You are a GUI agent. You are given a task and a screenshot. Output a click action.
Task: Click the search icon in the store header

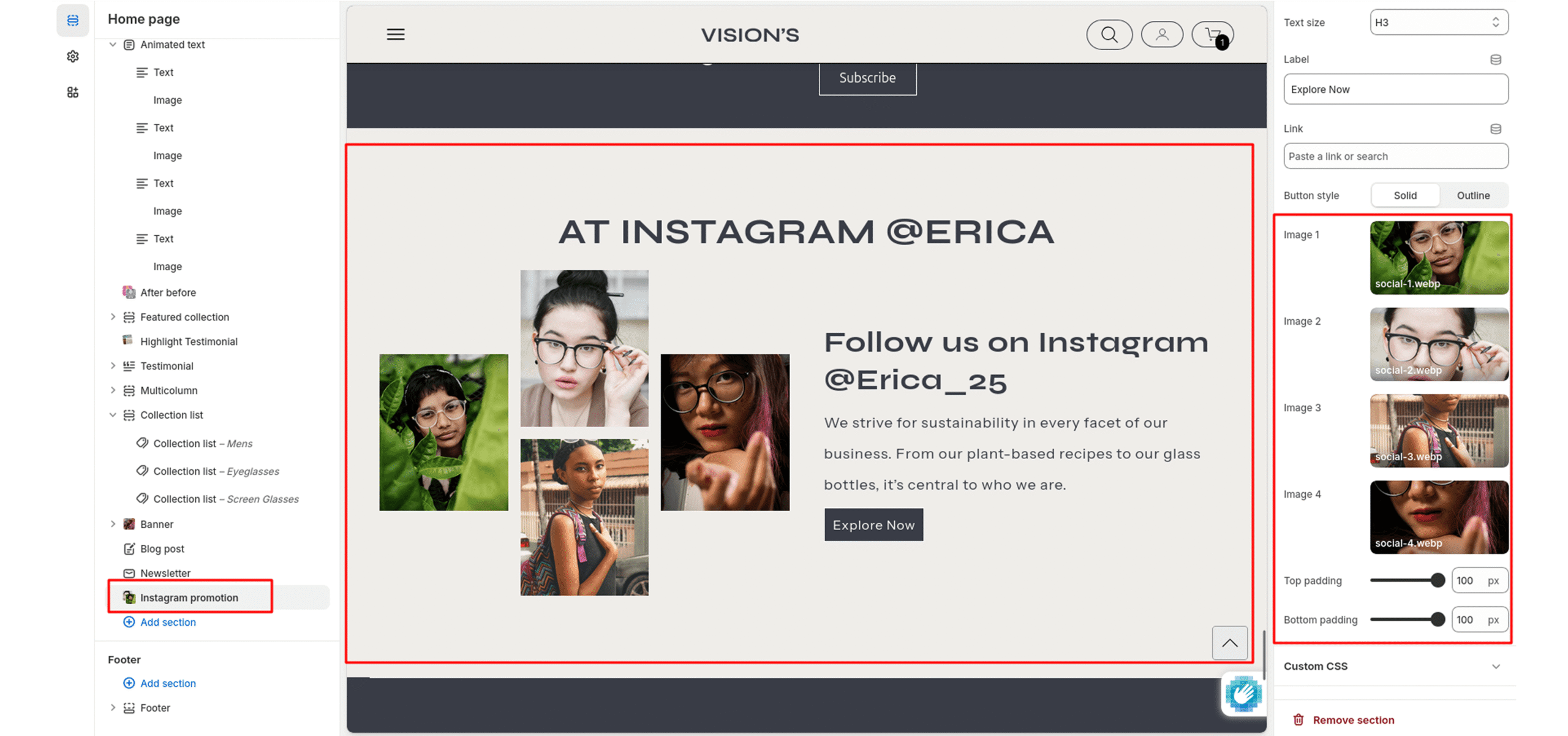[x=1109, y=34]
